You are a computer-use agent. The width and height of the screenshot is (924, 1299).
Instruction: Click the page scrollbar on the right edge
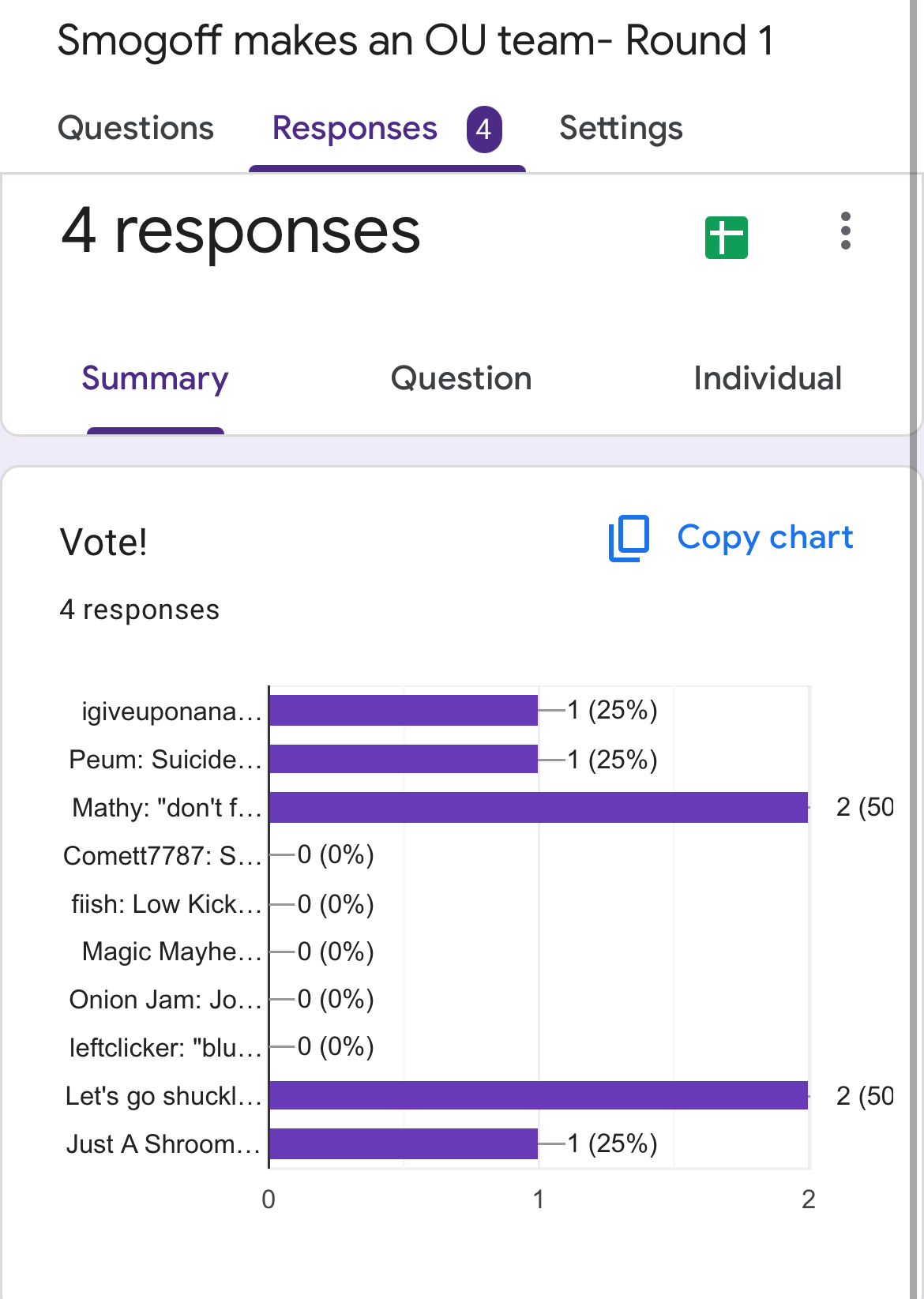916,632
